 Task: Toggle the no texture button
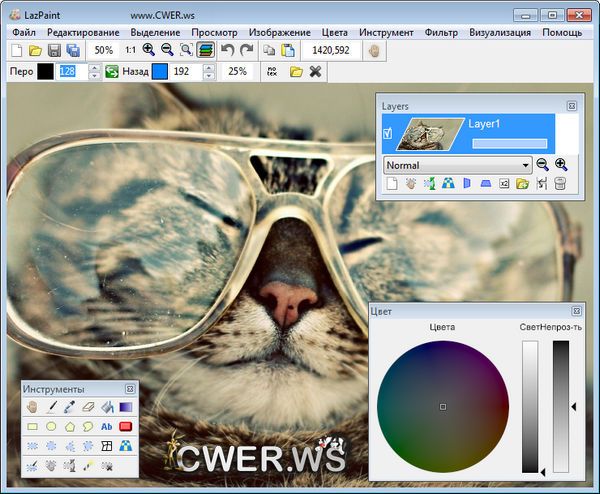pyautogui.click(x=271, y=72)
